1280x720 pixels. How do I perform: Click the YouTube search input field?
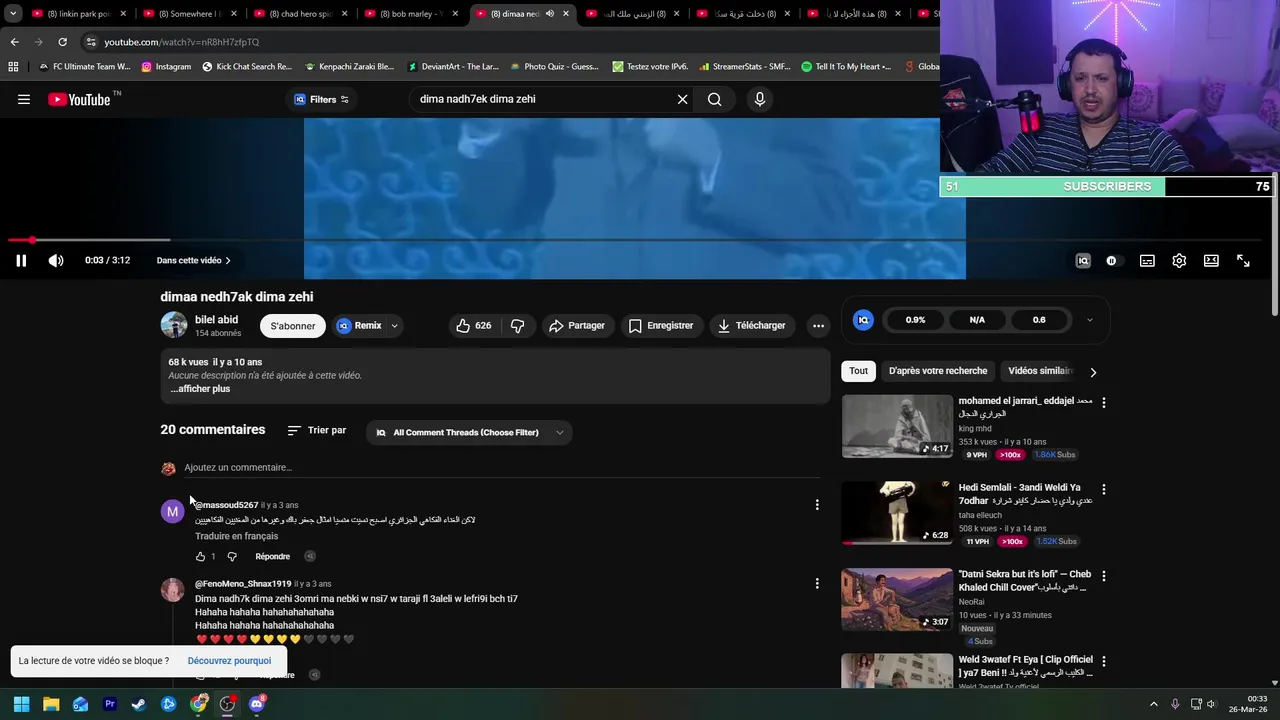coord(541,99)
